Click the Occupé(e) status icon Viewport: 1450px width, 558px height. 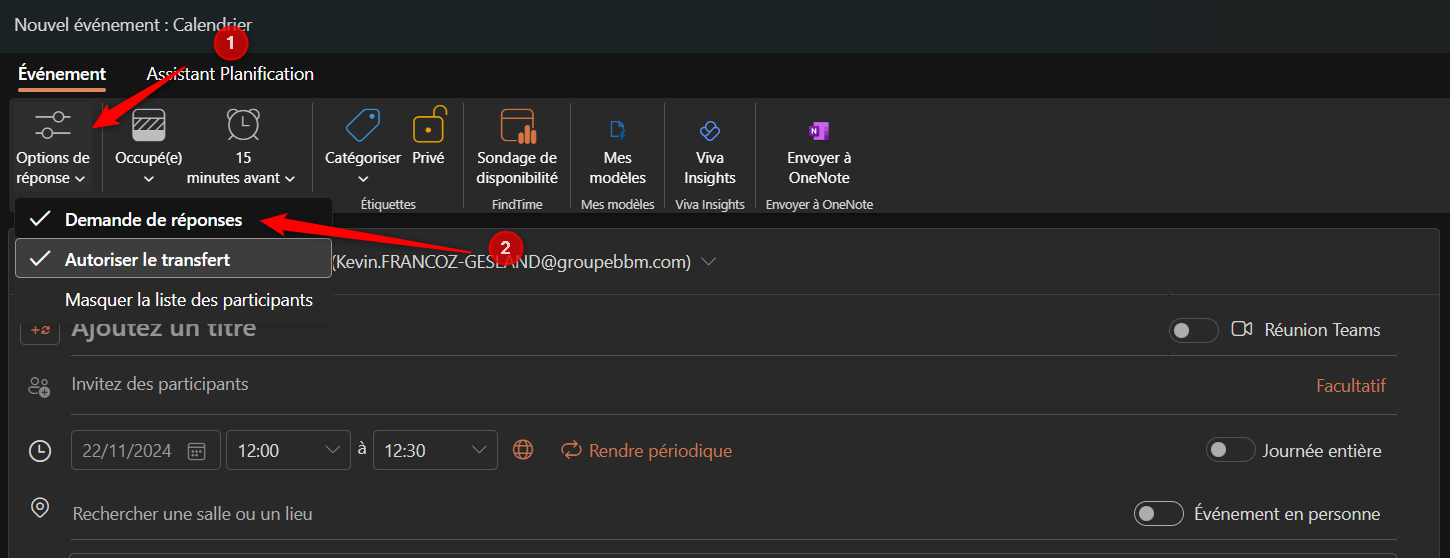[148, 126]
